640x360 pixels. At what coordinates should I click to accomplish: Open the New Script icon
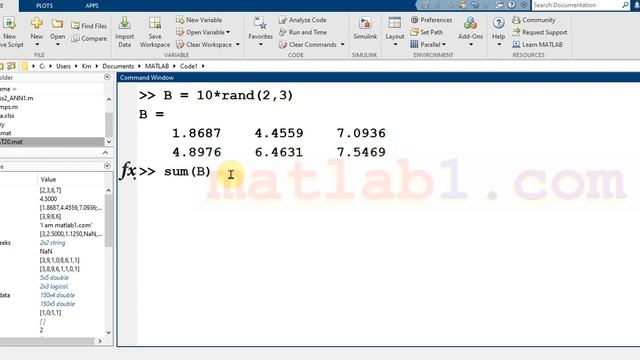tap(9, 24)
